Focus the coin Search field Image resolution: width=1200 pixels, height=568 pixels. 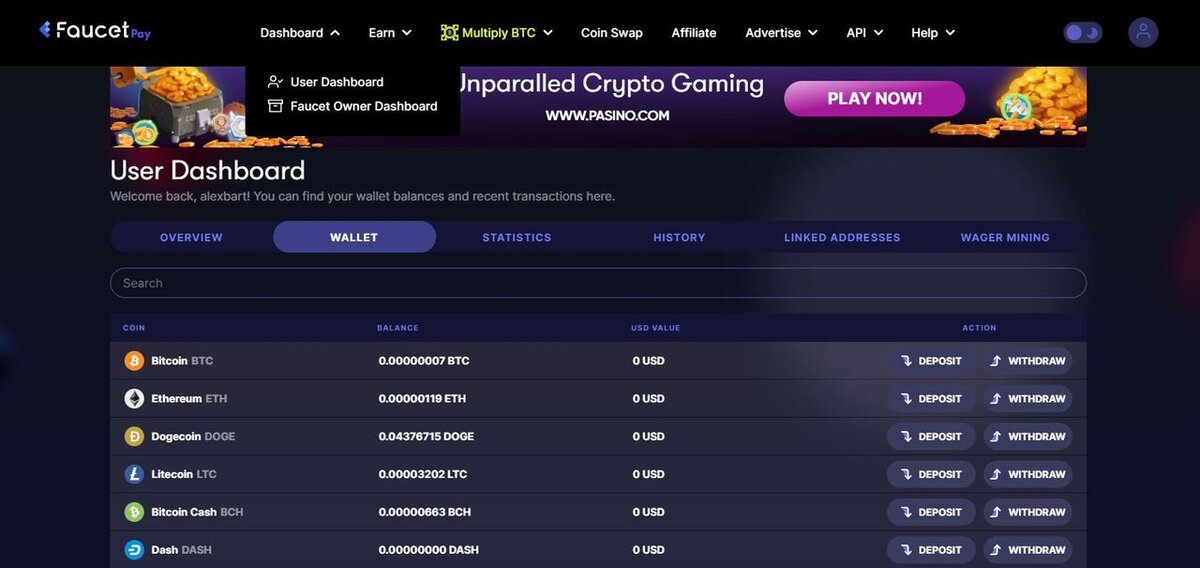(x=598, y=283)
